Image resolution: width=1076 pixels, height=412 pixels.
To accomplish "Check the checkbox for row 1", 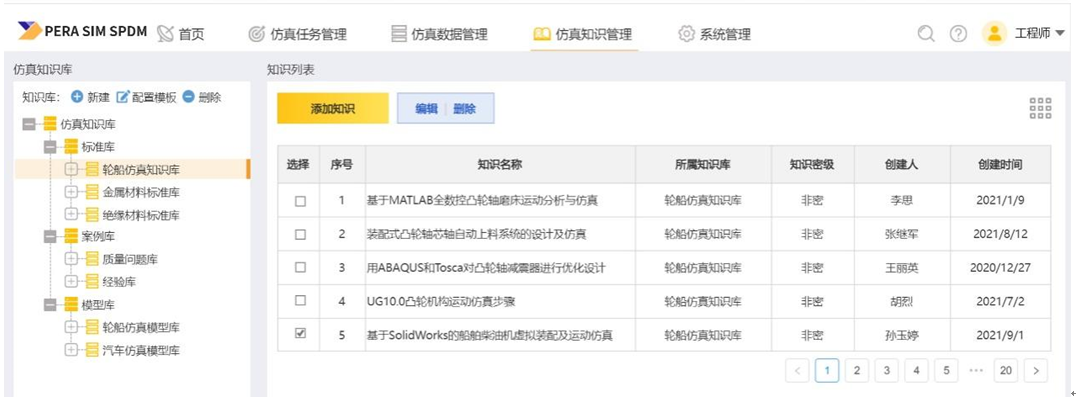I will (300, 200).
